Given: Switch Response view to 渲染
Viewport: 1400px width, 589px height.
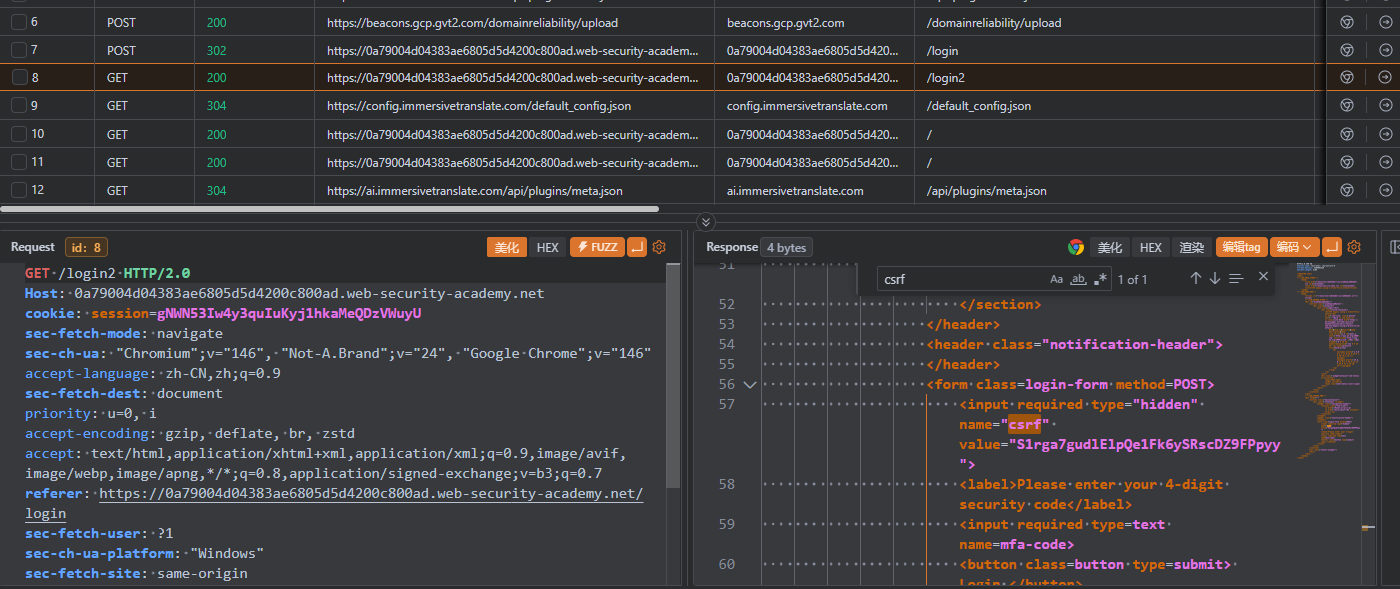Looking at the screenshot, I should pos(1191,247).
